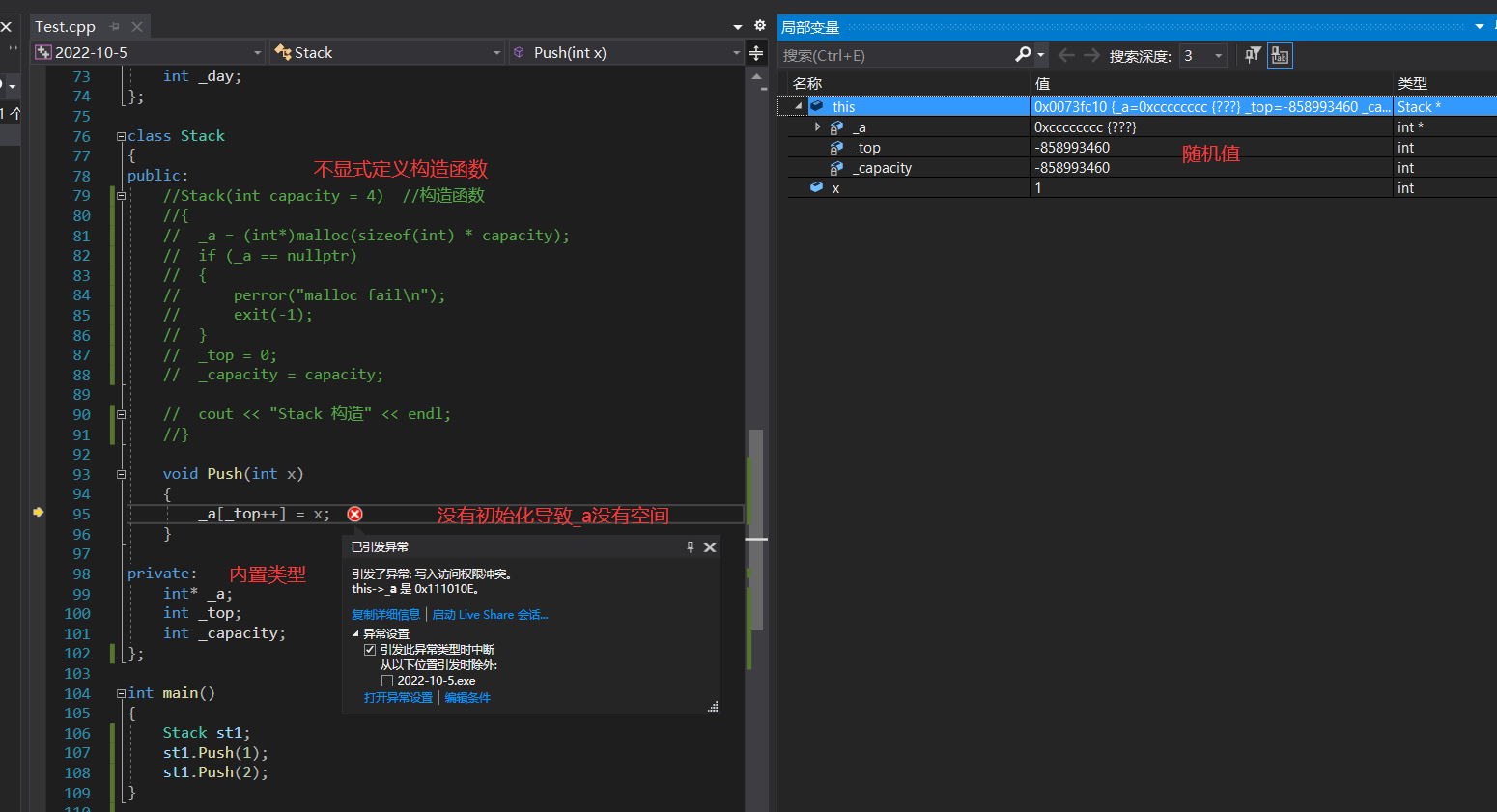Click the Locals search input field
This screenshot has width=1497, height=812.
click(894, 56)
